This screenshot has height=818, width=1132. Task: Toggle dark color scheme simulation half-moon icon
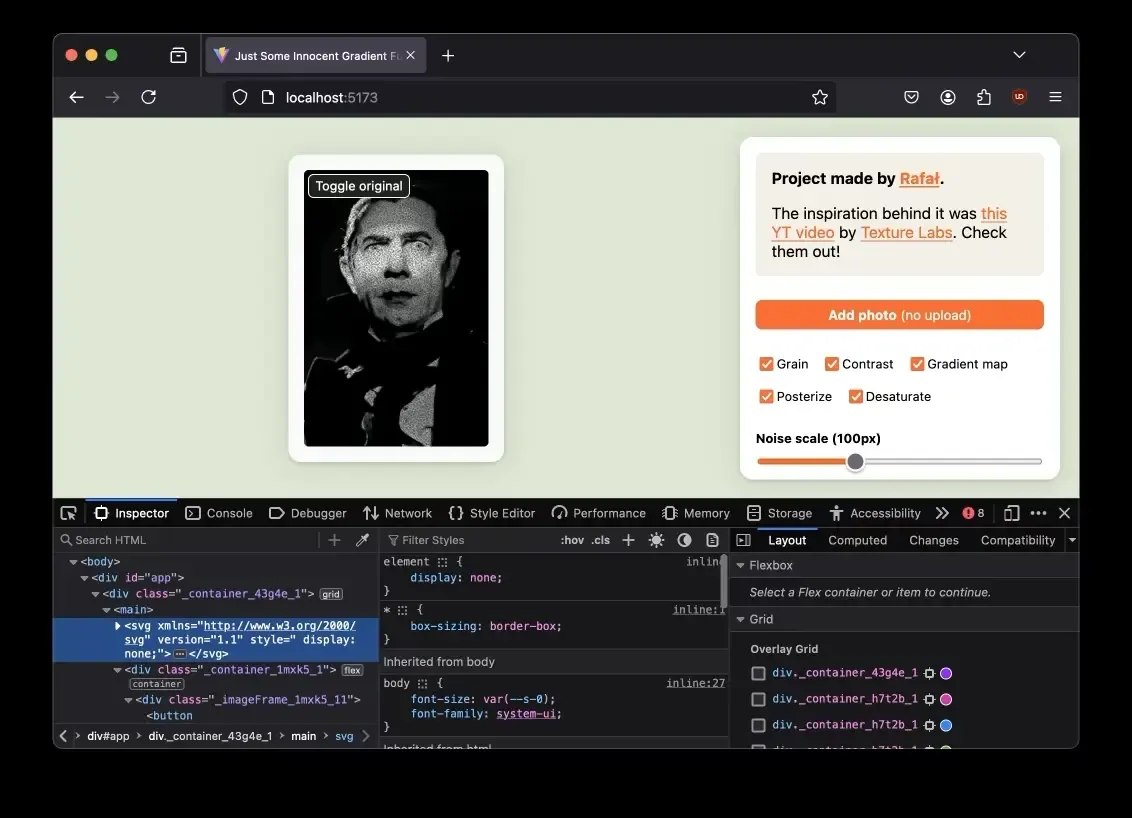click(684, 540)
